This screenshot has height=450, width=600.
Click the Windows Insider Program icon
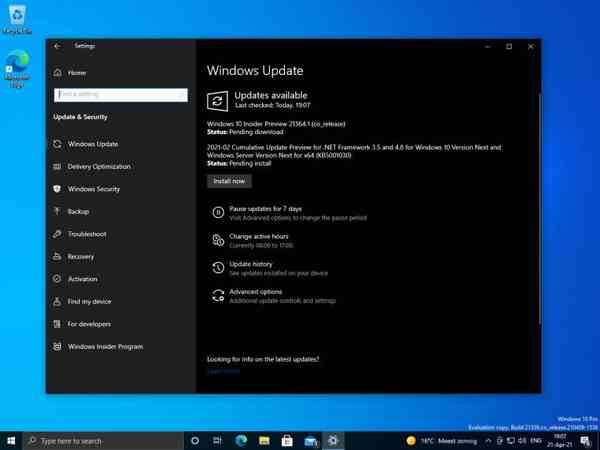pyautogui.click(x=57, y=347)
